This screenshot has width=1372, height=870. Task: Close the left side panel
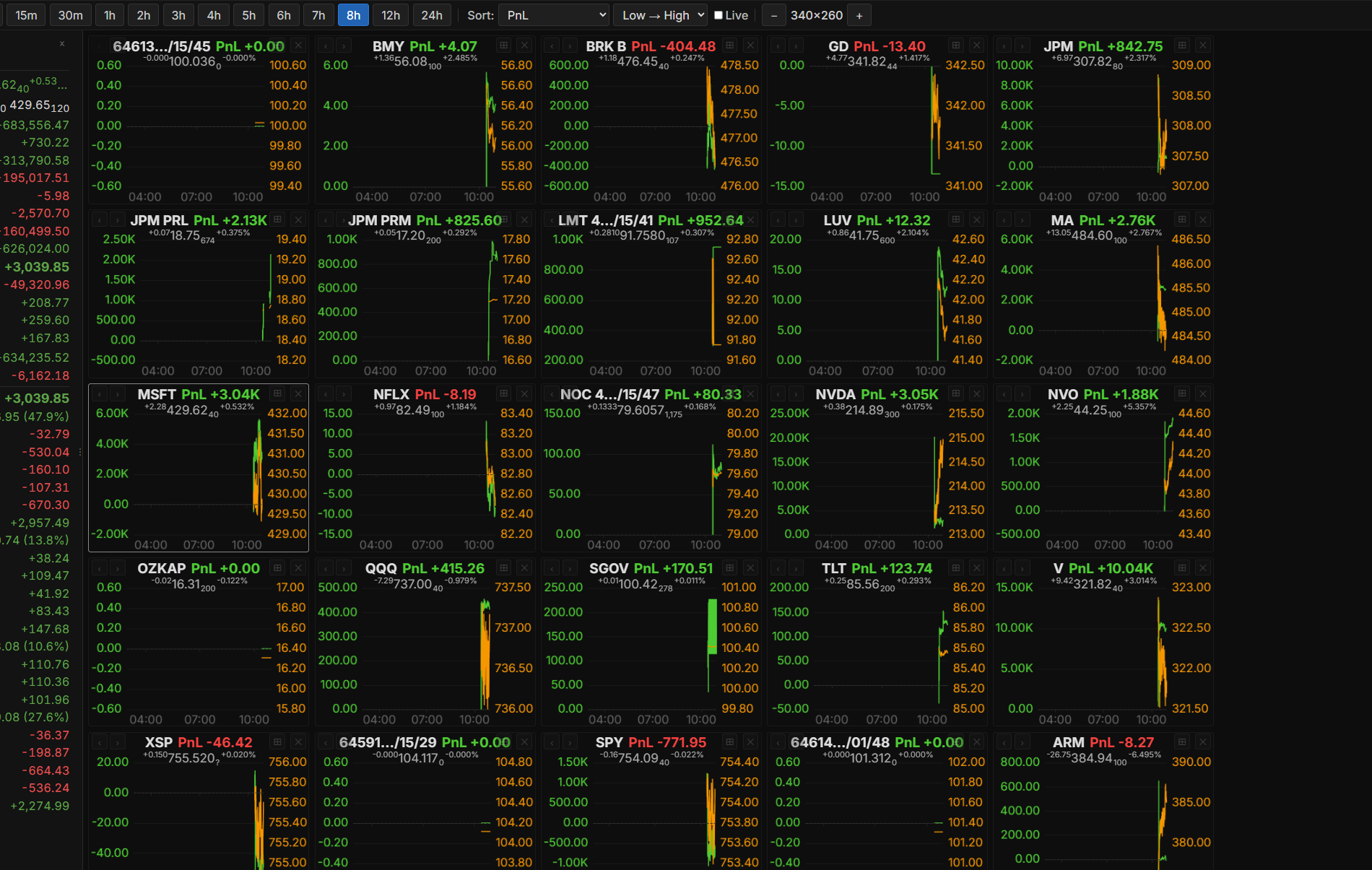(62, 44)
